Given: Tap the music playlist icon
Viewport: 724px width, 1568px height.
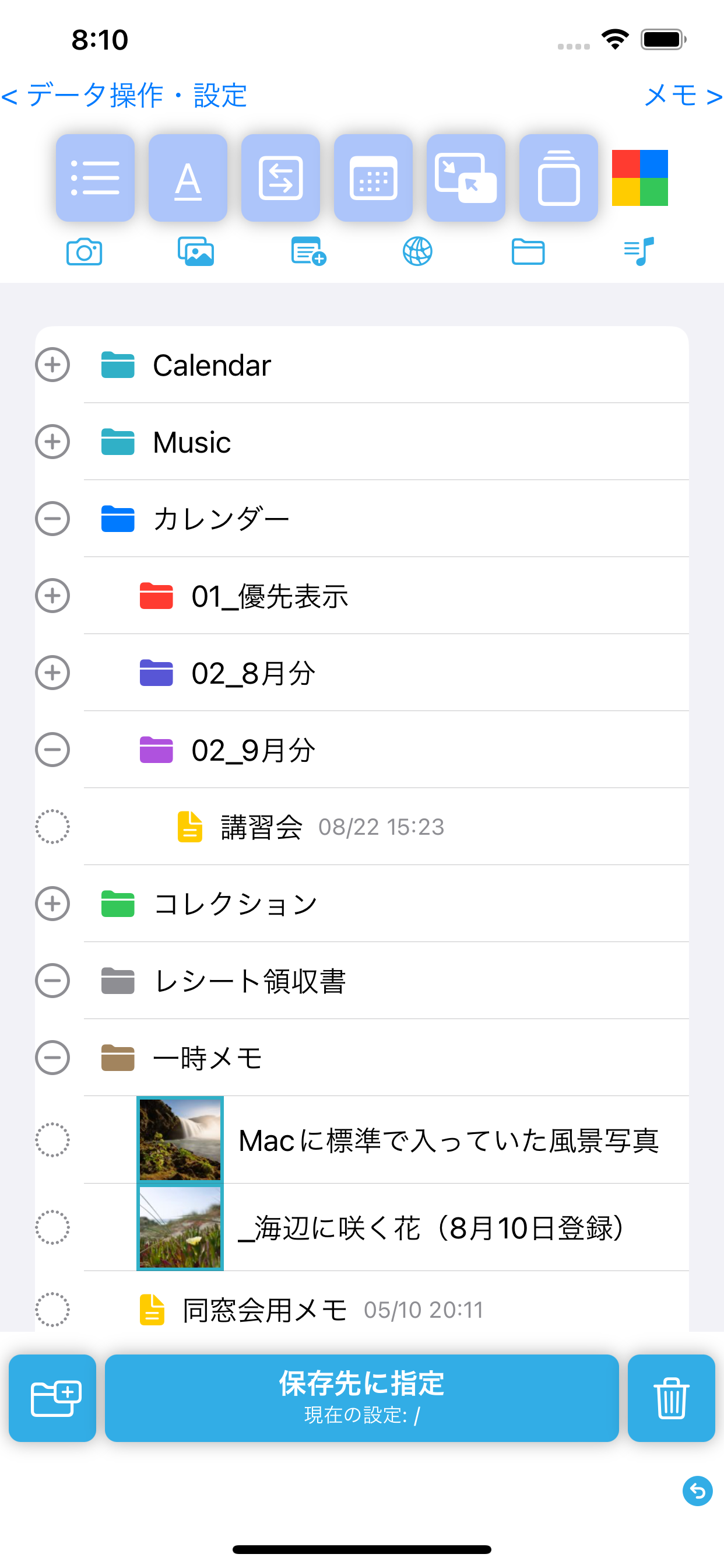Looking at the screenshot, I should point(639,251).
